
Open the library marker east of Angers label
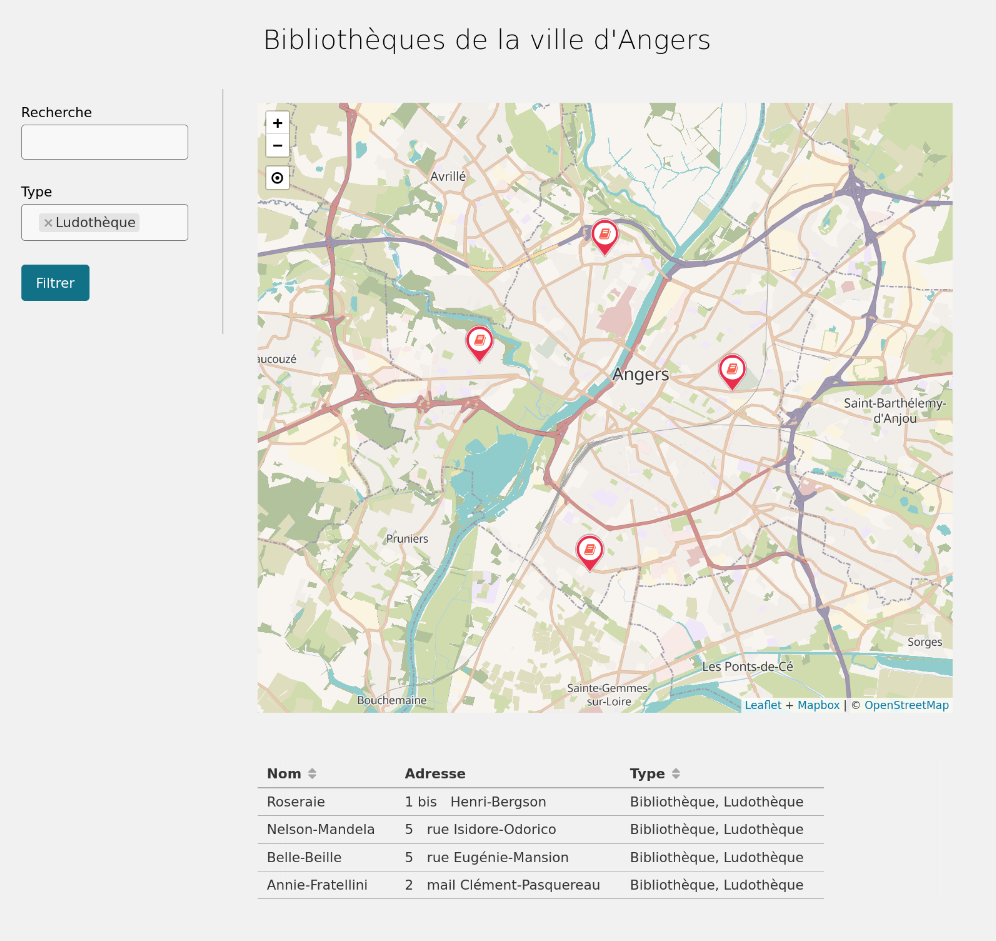(732, 372)
